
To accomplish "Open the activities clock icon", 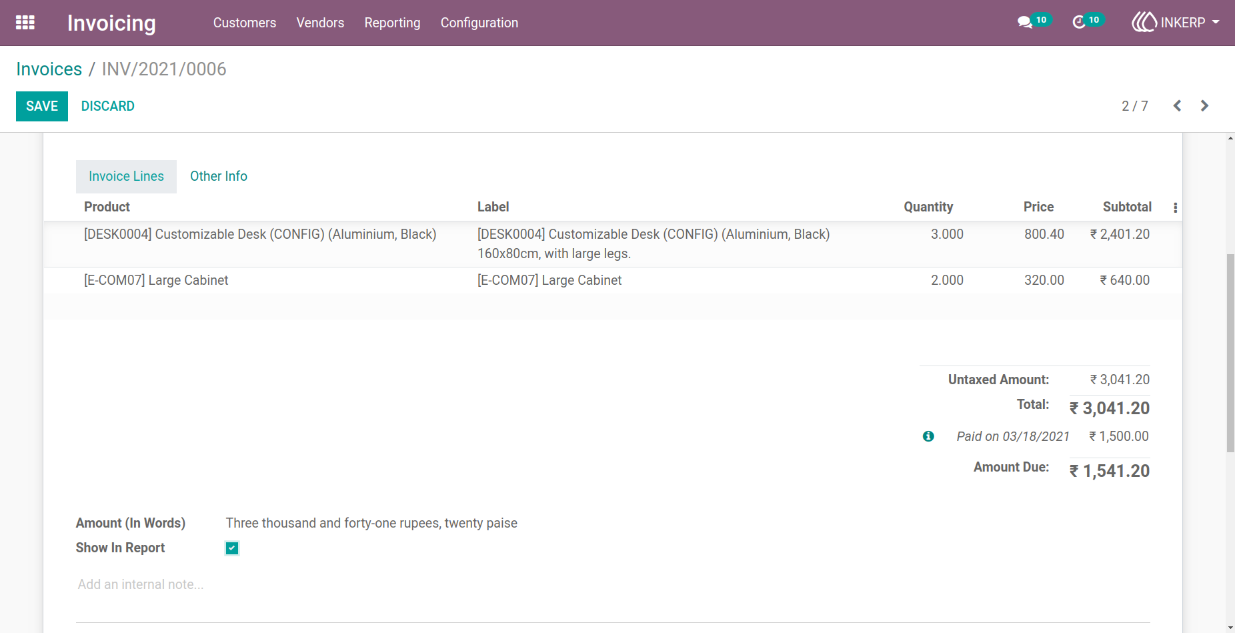I will [x=1078, y=22].
